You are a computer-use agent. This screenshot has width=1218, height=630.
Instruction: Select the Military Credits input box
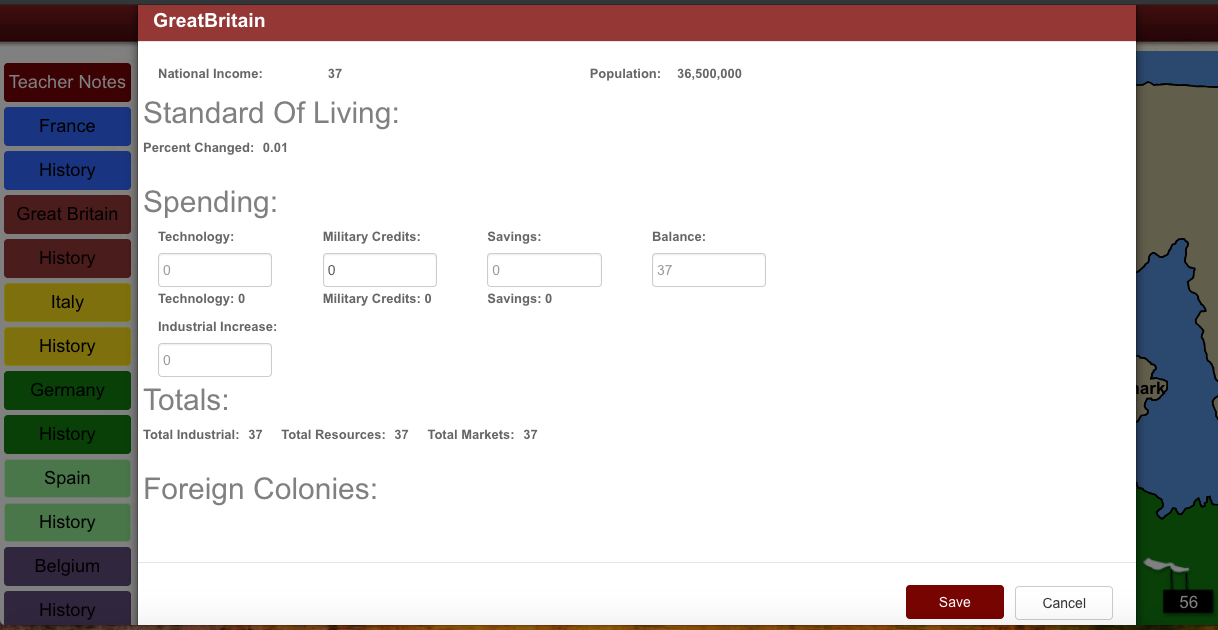point(380,270)
